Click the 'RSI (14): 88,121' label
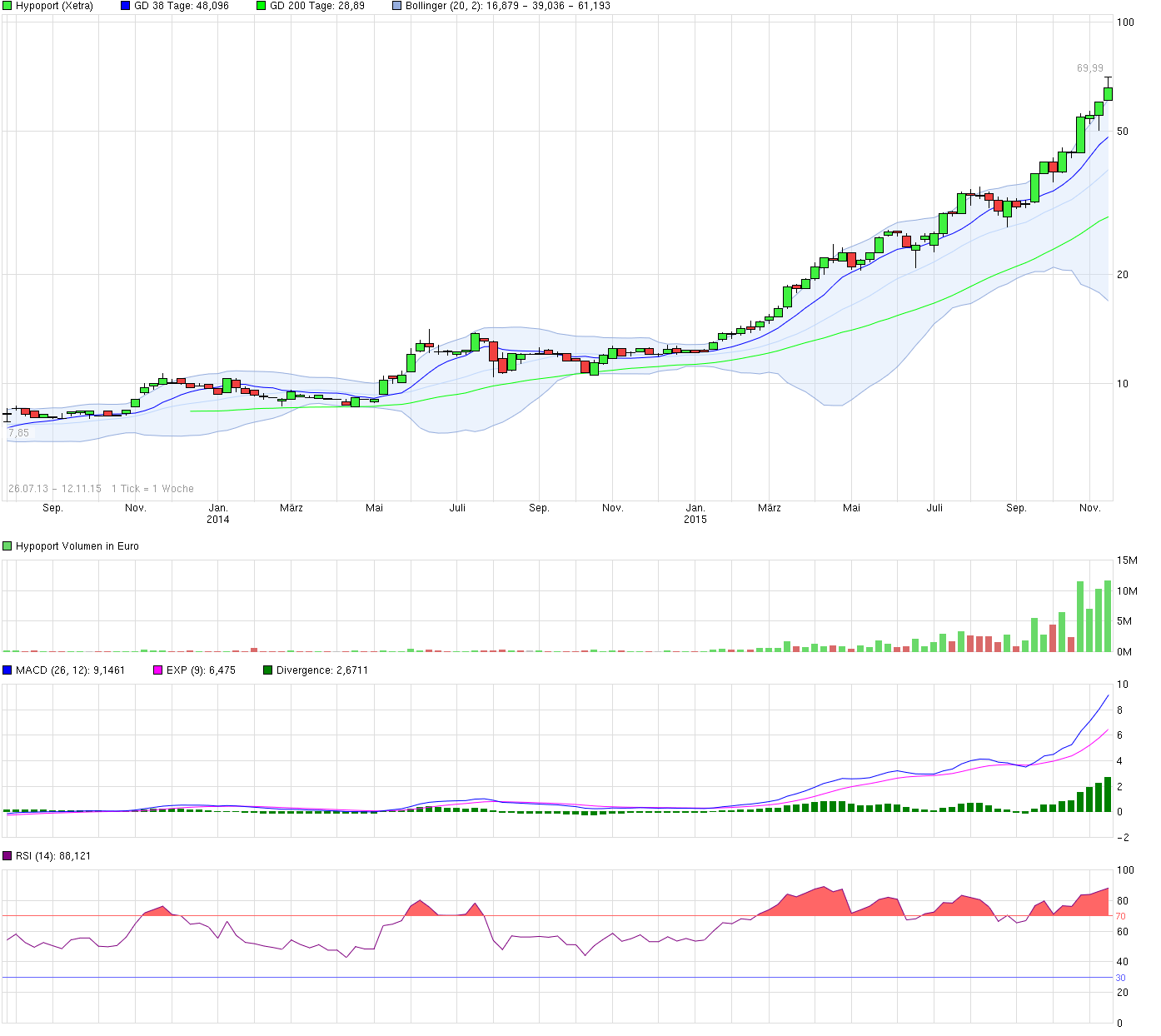 point(53,856)
